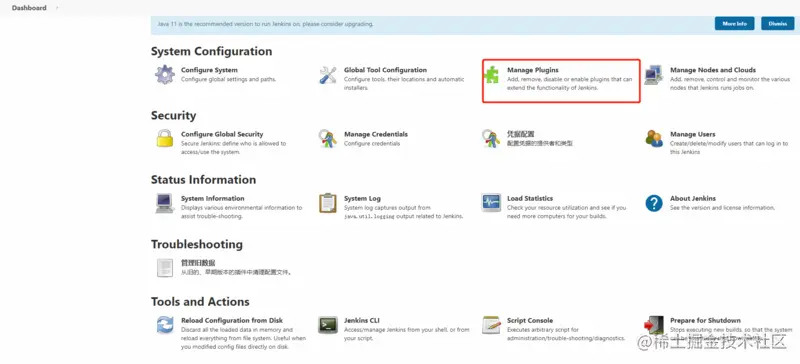Open the Manage Credentials link
The height and width of the screenshot is (364, 800).
tap(376, 134)
